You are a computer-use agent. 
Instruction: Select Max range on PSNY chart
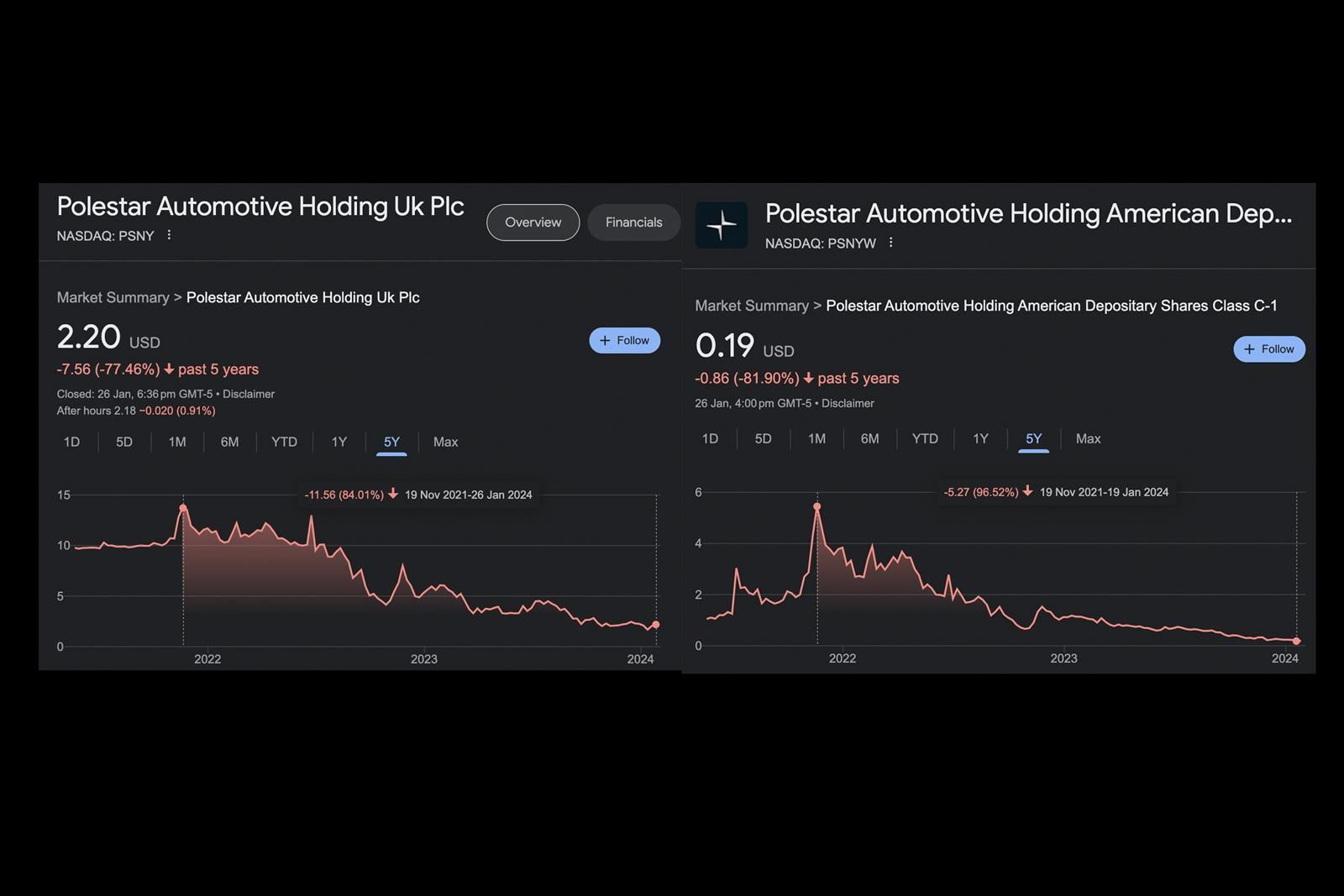point(445,442)
